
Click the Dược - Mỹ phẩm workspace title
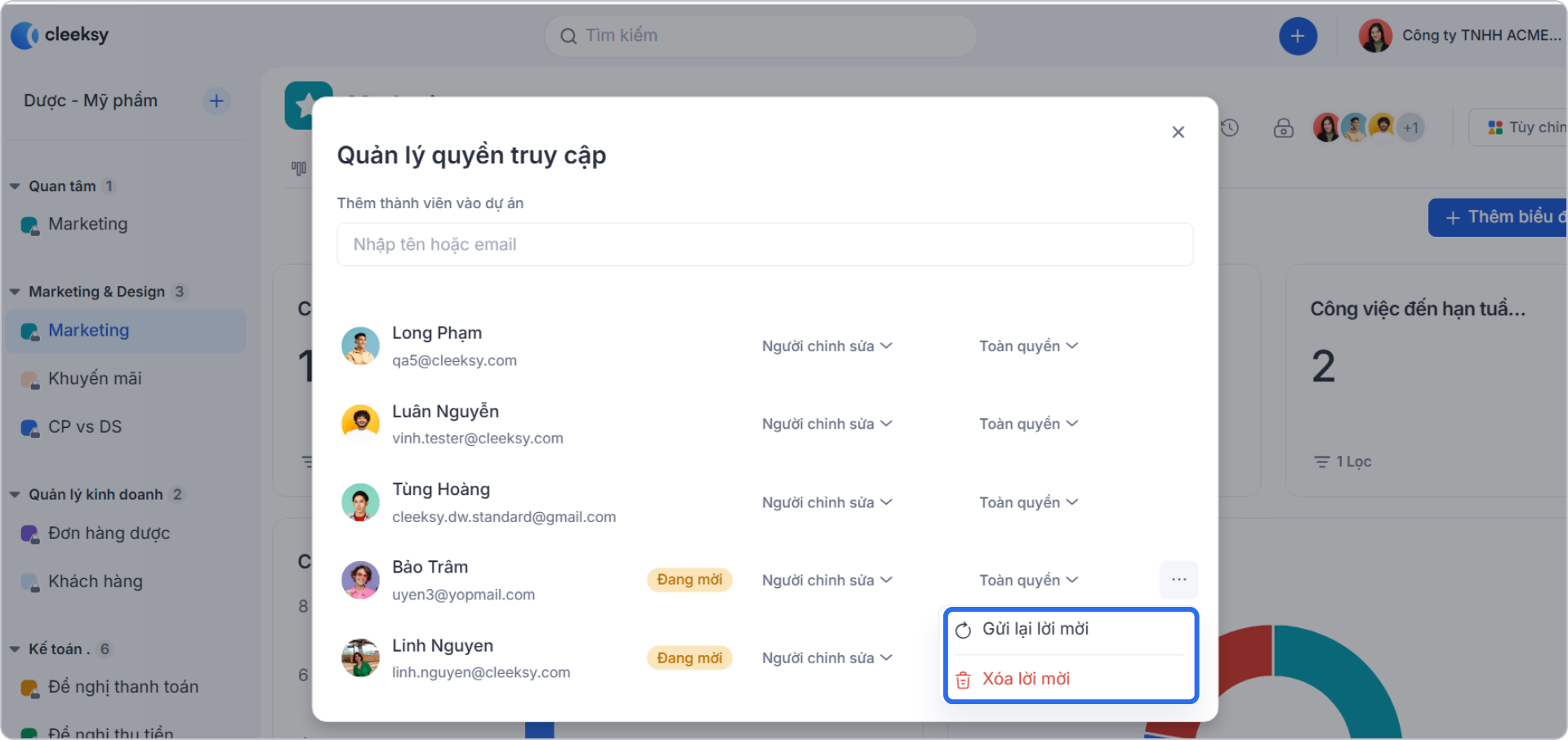91,101
